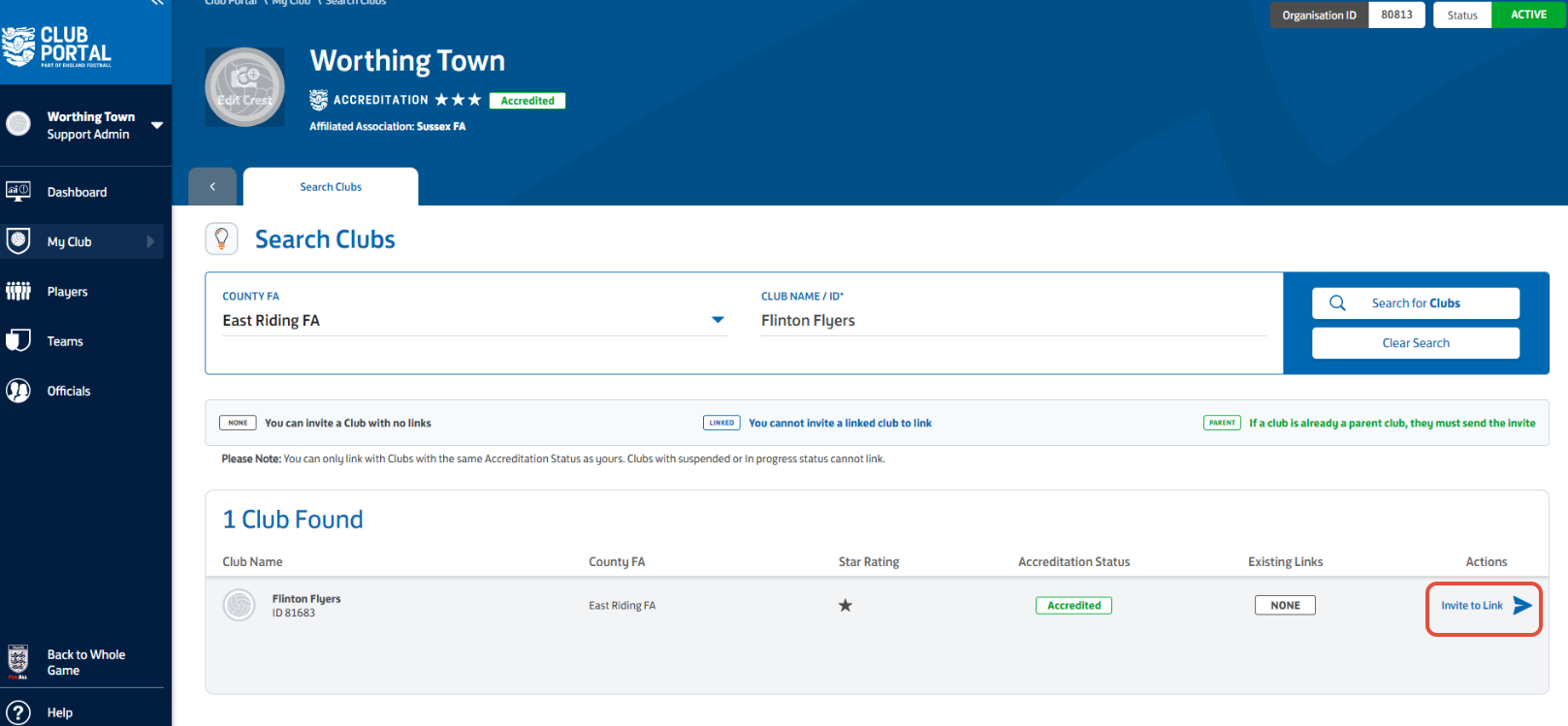
Task: Click the Invite to Link arrow icon
Action: tap(1522, 606)
